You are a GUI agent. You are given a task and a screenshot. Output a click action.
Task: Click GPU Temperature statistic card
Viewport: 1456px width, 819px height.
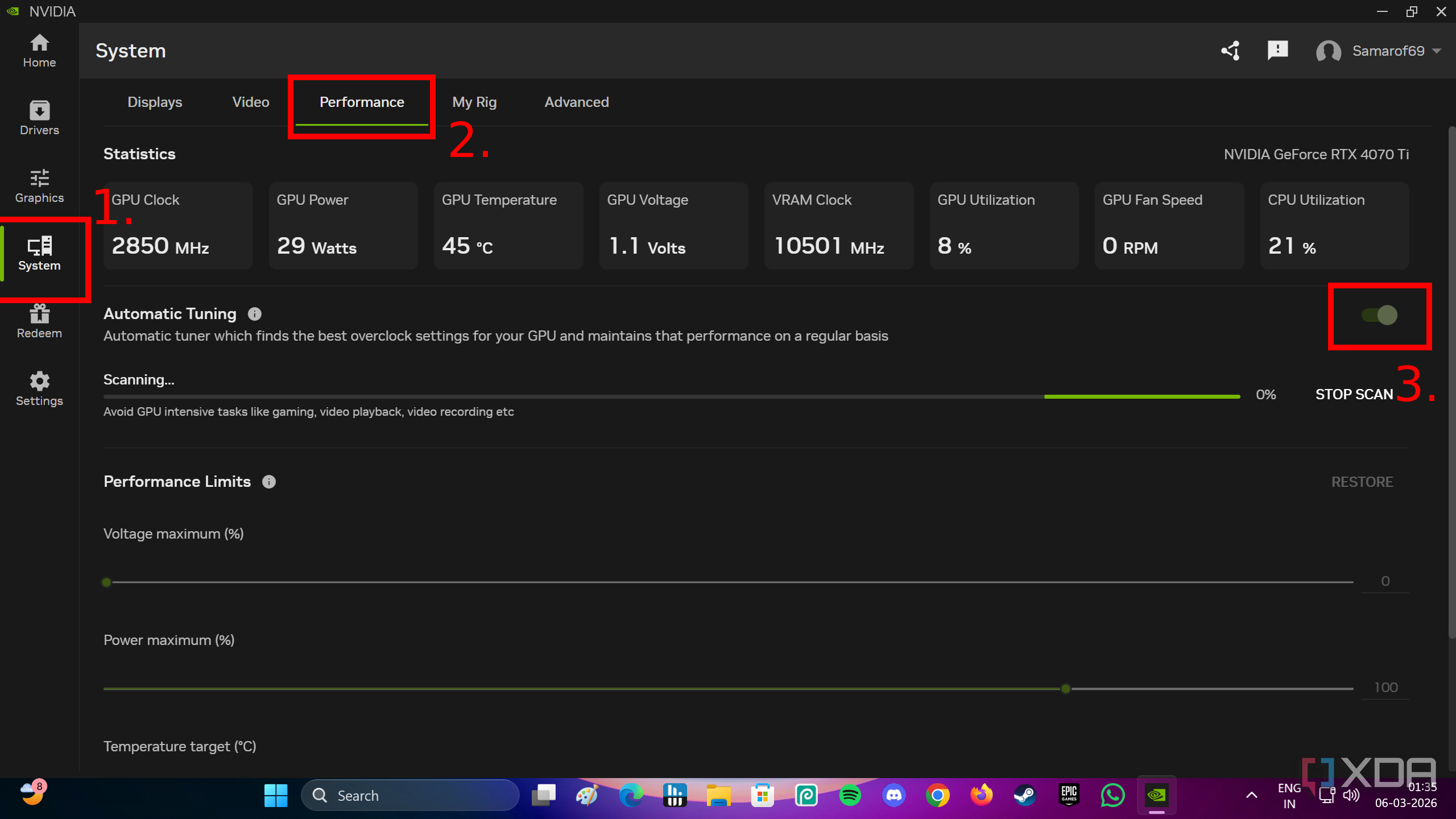508,226
